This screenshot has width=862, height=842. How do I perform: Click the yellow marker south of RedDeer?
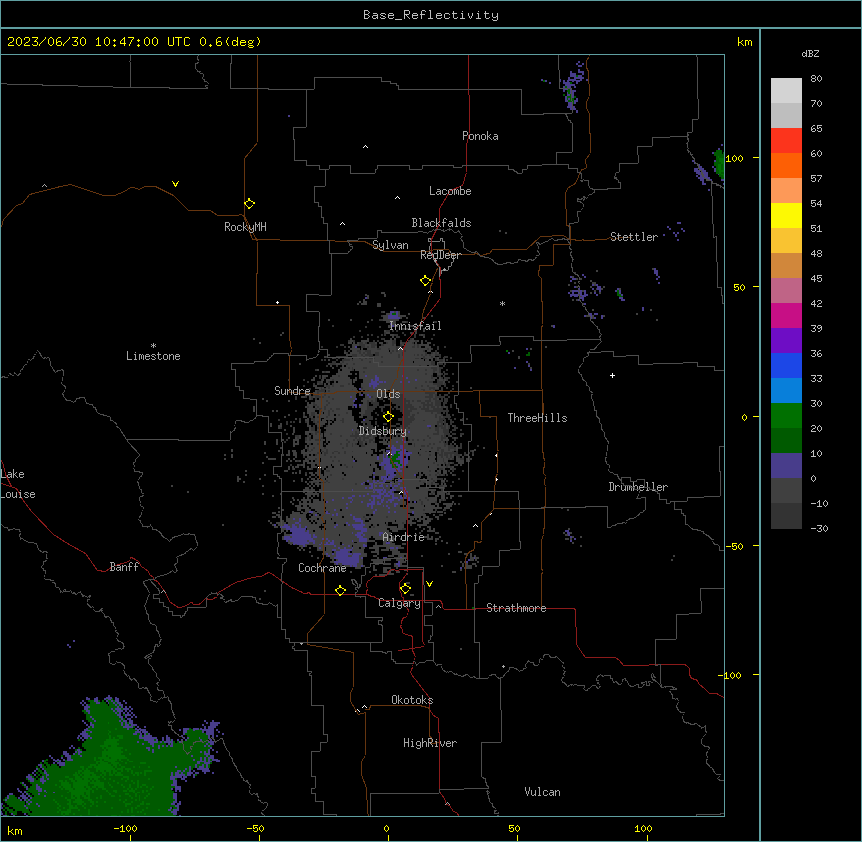(425, 281)
